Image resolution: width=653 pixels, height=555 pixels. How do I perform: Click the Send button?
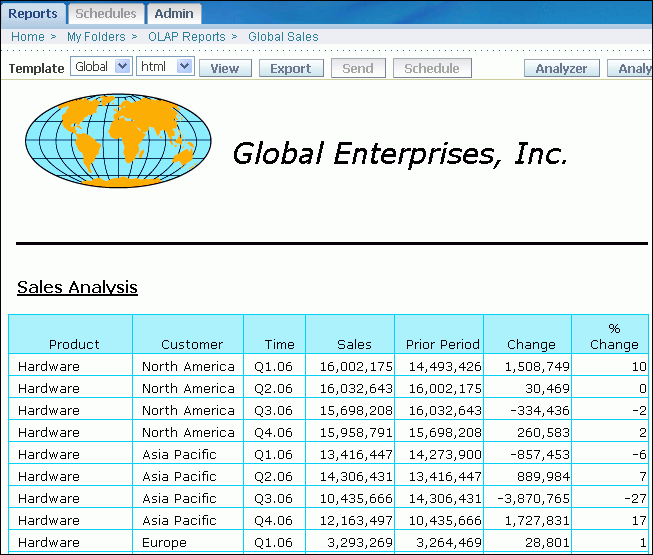click(x=357, y=68)
